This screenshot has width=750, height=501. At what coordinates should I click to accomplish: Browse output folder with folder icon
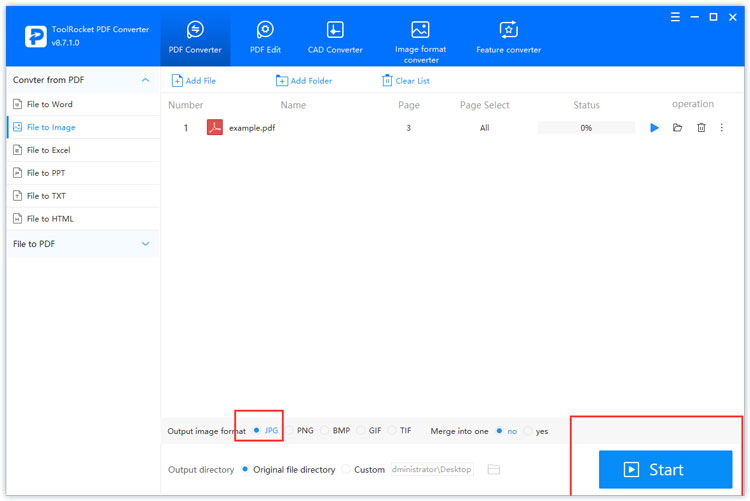tap(494, 469)
